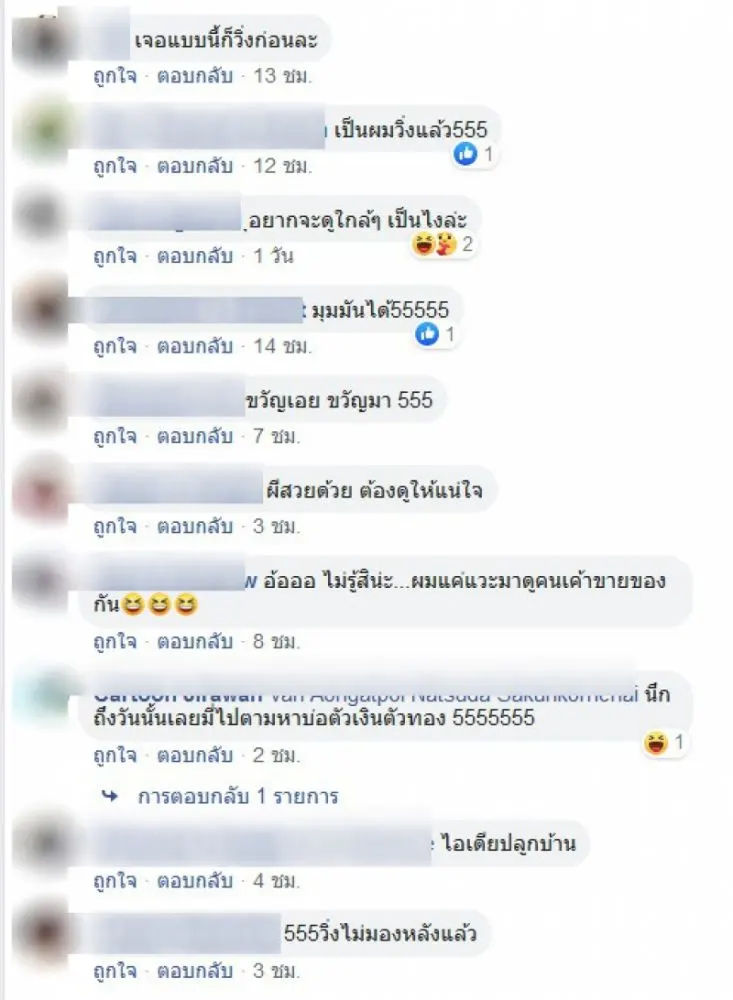Expand การตอบกลับ 1 รายการ replies
This screenshot has width=733, height=1000.
pos(238,796)
